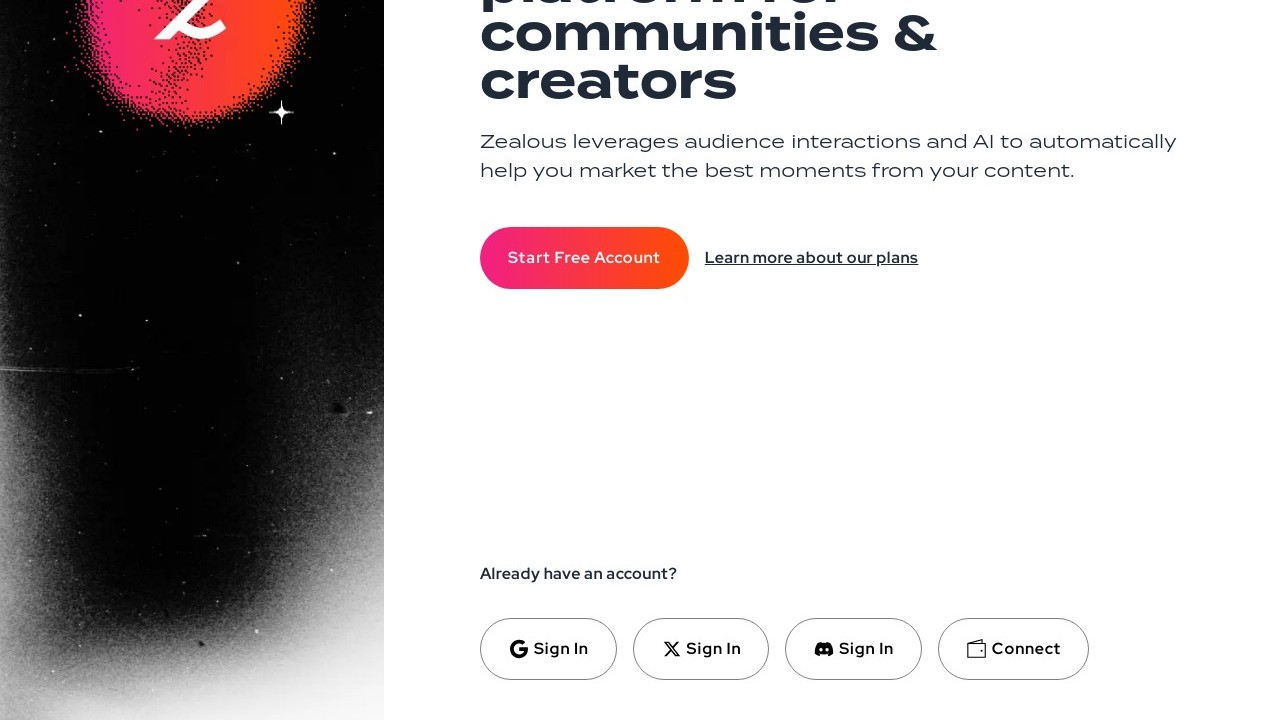Click the white Zealous Z logo
This screenshot has width=1280, height=720.
(x=192, y=20)
